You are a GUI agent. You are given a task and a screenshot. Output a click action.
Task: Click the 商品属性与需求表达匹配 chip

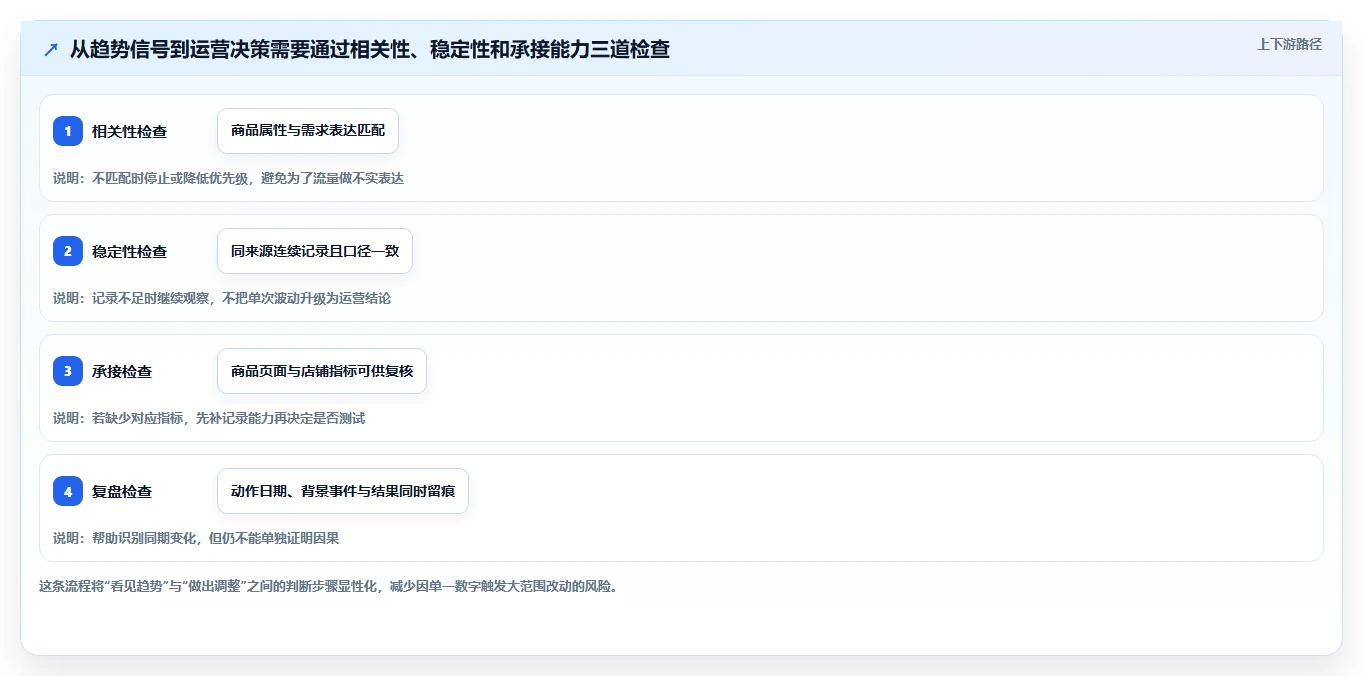308,131
